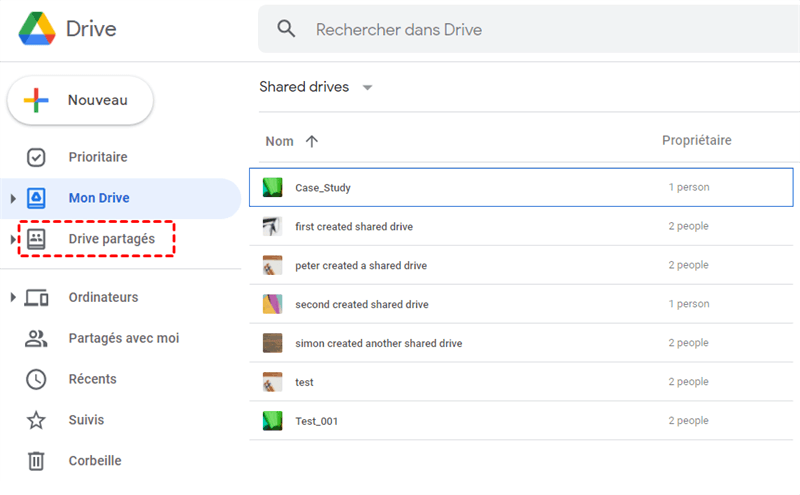Click the Propriétaire column header

pyautogui.click(x=696, y=140)
